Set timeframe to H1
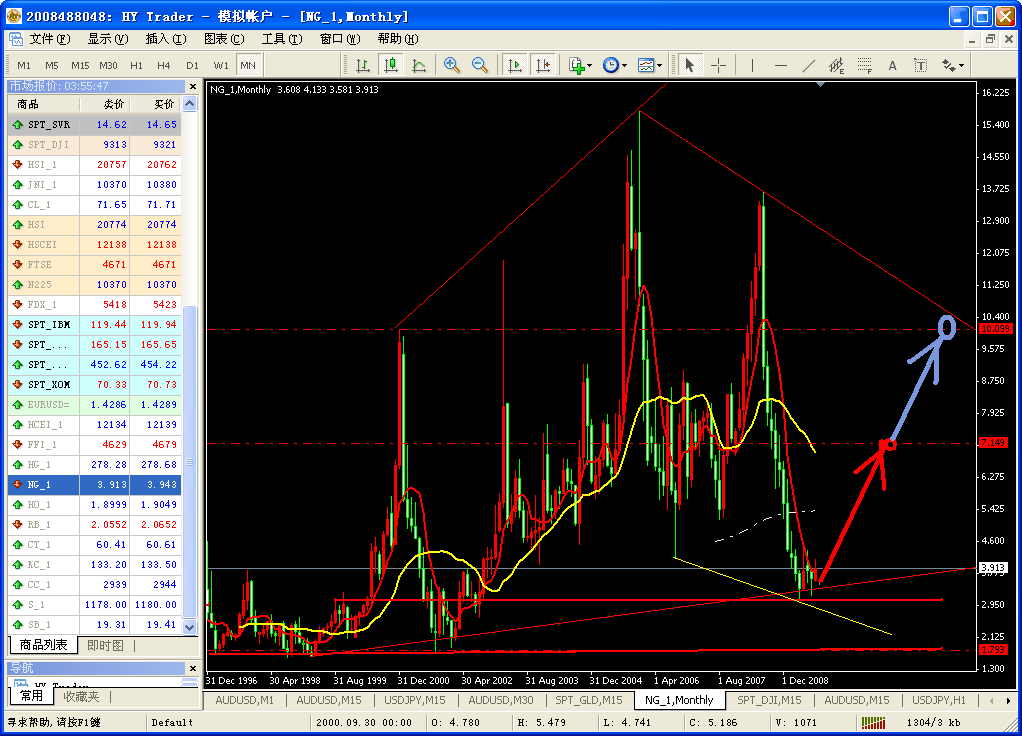The width and height of the screenshot is (1022, 736). pos(136,65)
